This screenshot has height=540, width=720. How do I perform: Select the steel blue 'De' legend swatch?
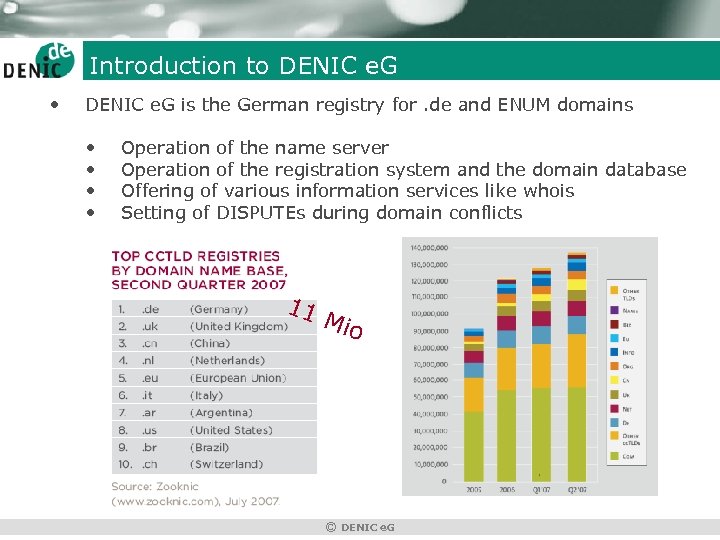coord(614,422)
